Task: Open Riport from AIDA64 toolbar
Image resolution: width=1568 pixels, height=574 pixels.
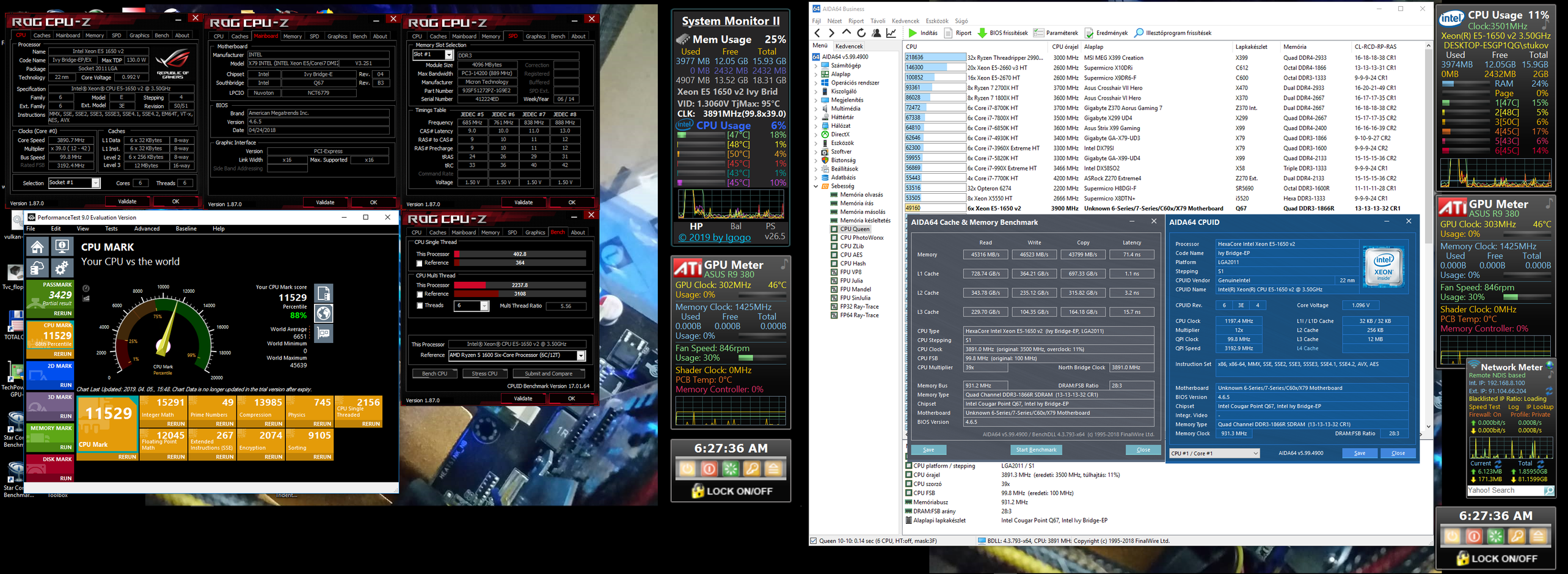Action: pos(958,33)
